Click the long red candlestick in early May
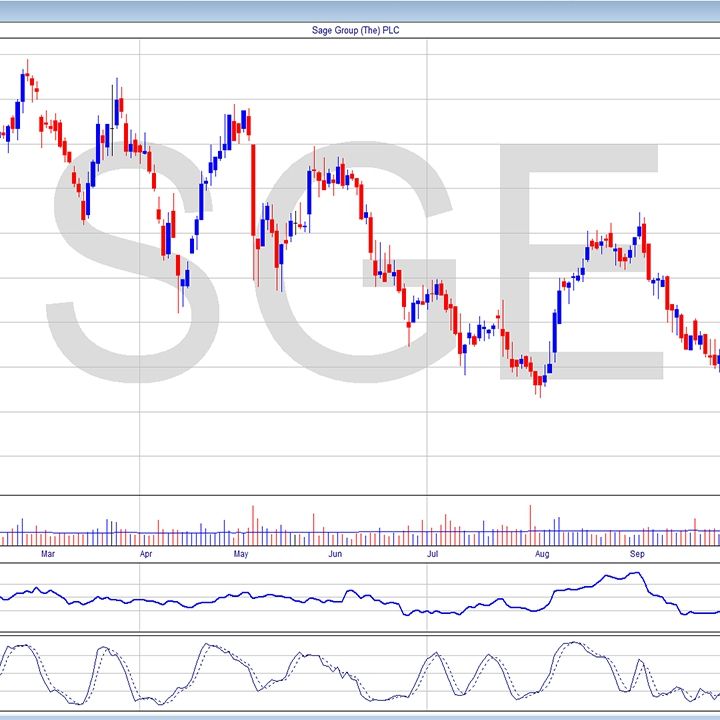 [253, 190]
